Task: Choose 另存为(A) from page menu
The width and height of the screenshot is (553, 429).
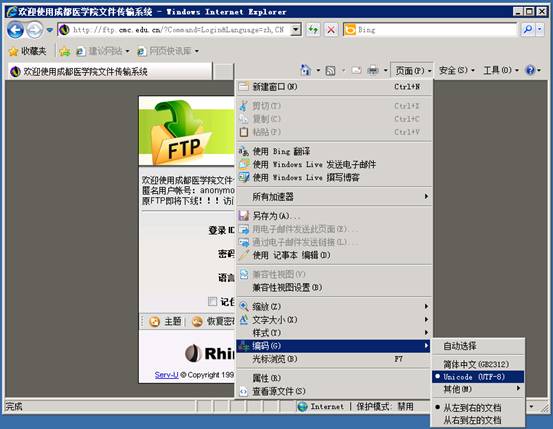Action: 334,216
